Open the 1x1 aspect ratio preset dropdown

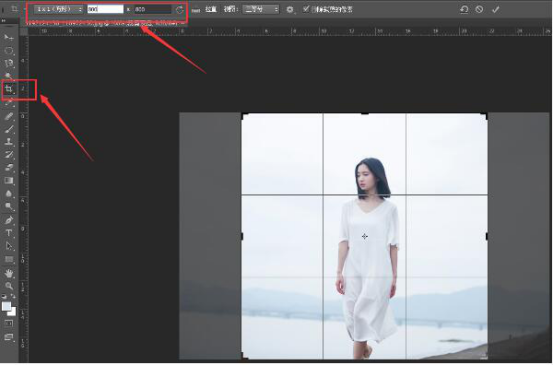click(x=59, y=10)
